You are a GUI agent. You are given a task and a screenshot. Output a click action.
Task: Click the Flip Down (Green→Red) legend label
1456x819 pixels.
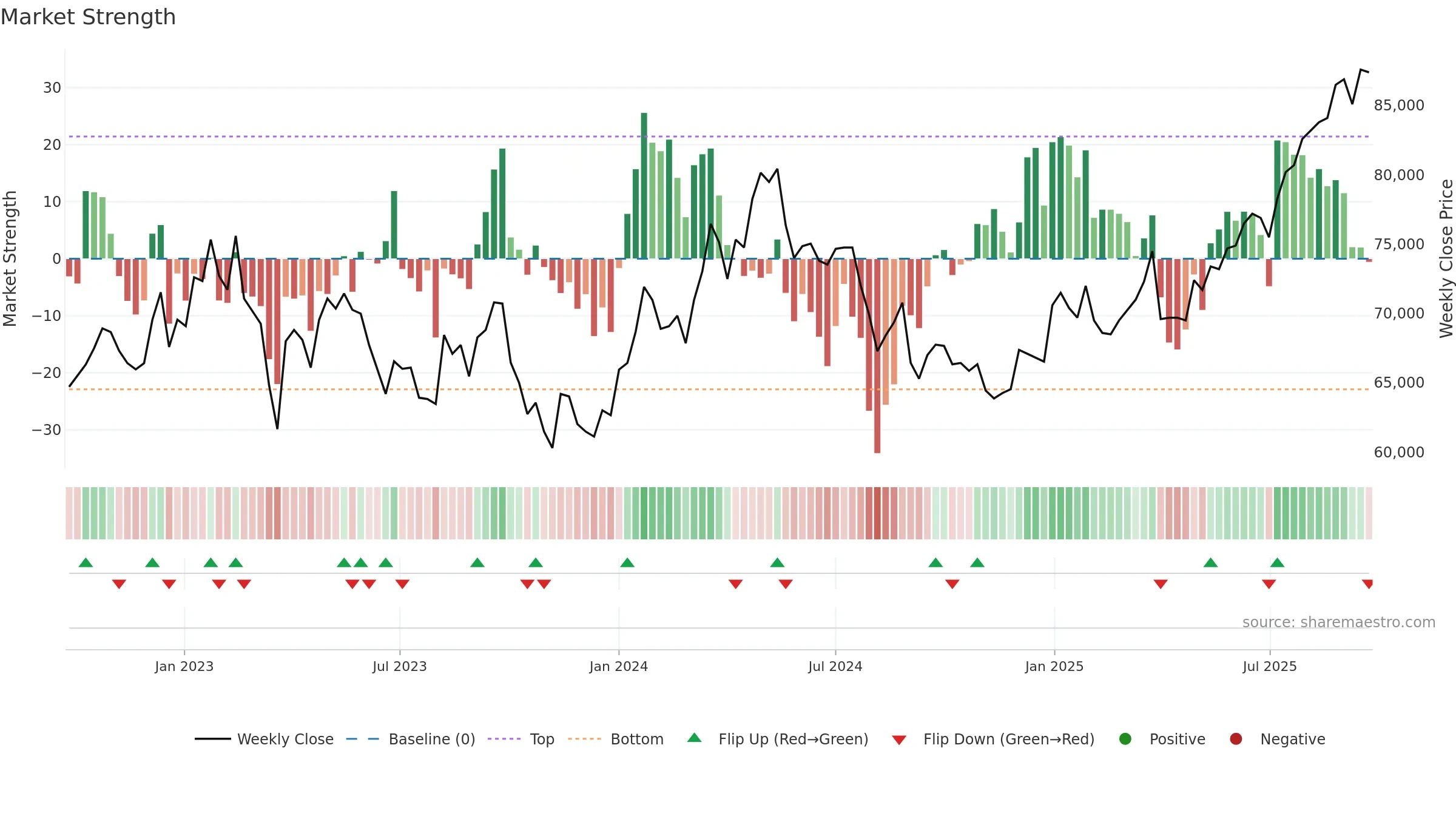pos(1009,739)
